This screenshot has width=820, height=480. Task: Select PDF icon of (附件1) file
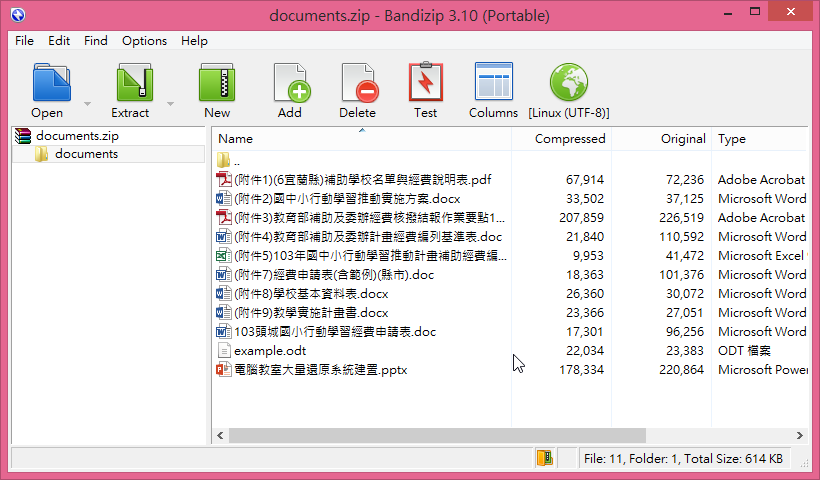click(x=224, y=179)
